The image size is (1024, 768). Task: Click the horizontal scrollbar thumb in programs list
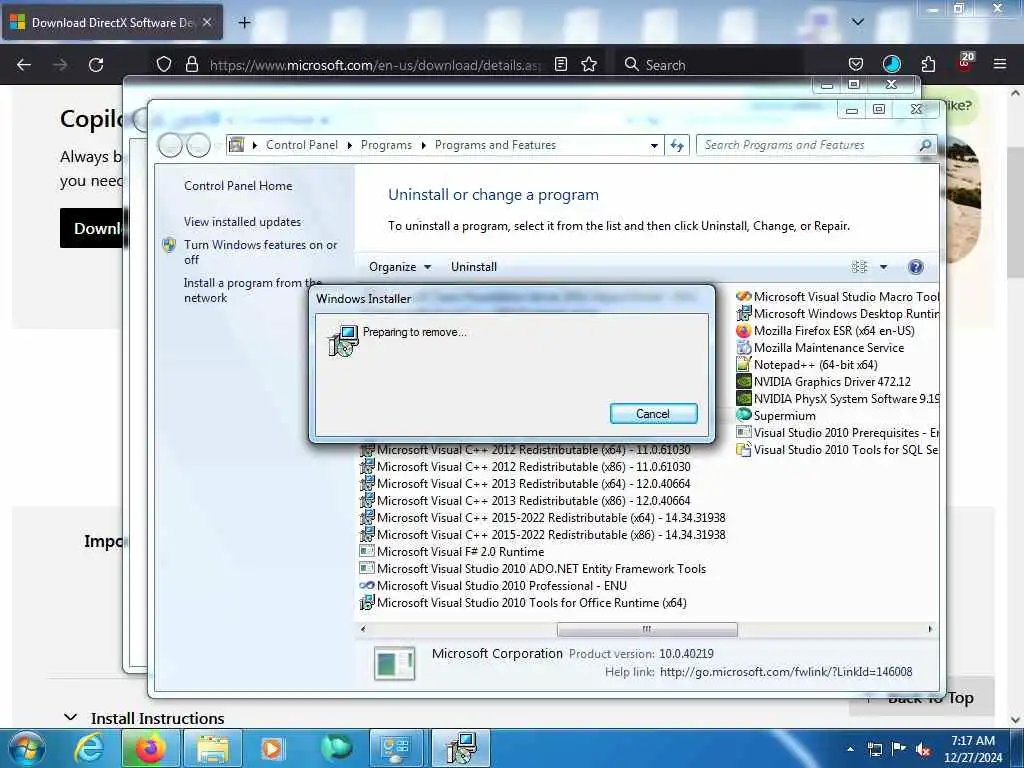pyautogui.click(x=647, y=629)
